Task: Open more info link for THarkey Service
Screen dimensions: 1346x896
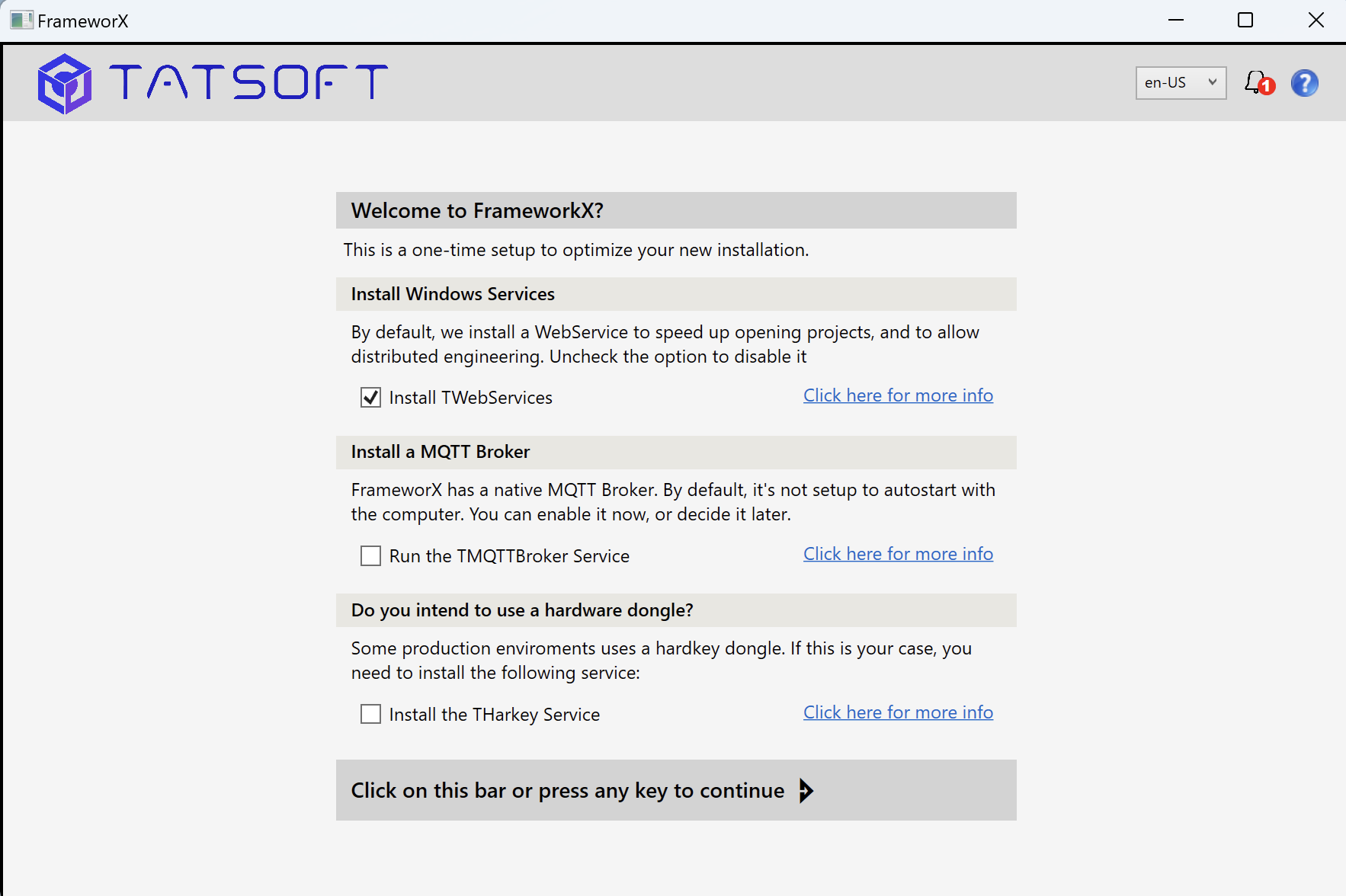Action: pyautogui.click(x=898, y=712)
